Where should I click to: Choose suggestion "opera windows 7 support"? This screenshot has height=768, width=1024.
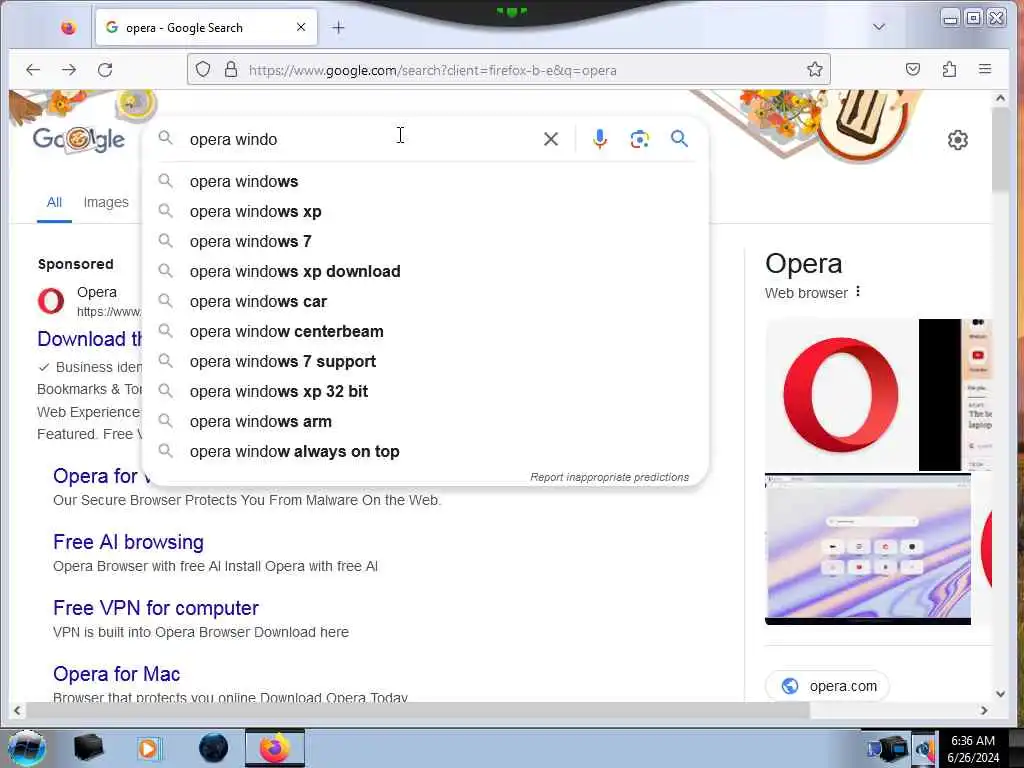(x=425, y=362)
